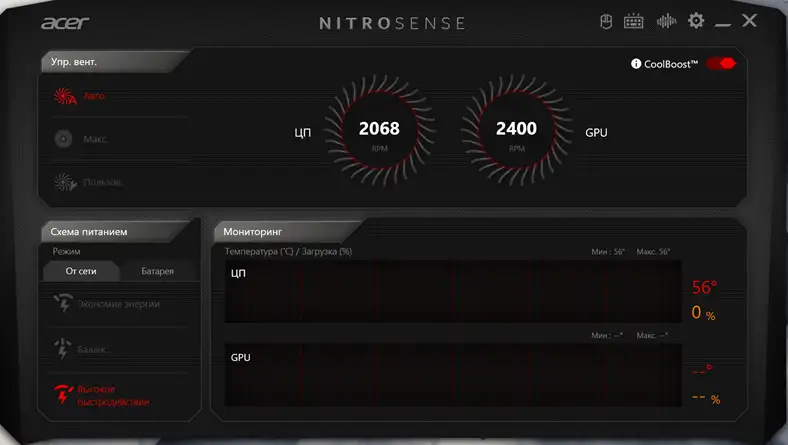Minimize the NitroSense window
This screenshot has width=788, height=445.
pos(723,24)
